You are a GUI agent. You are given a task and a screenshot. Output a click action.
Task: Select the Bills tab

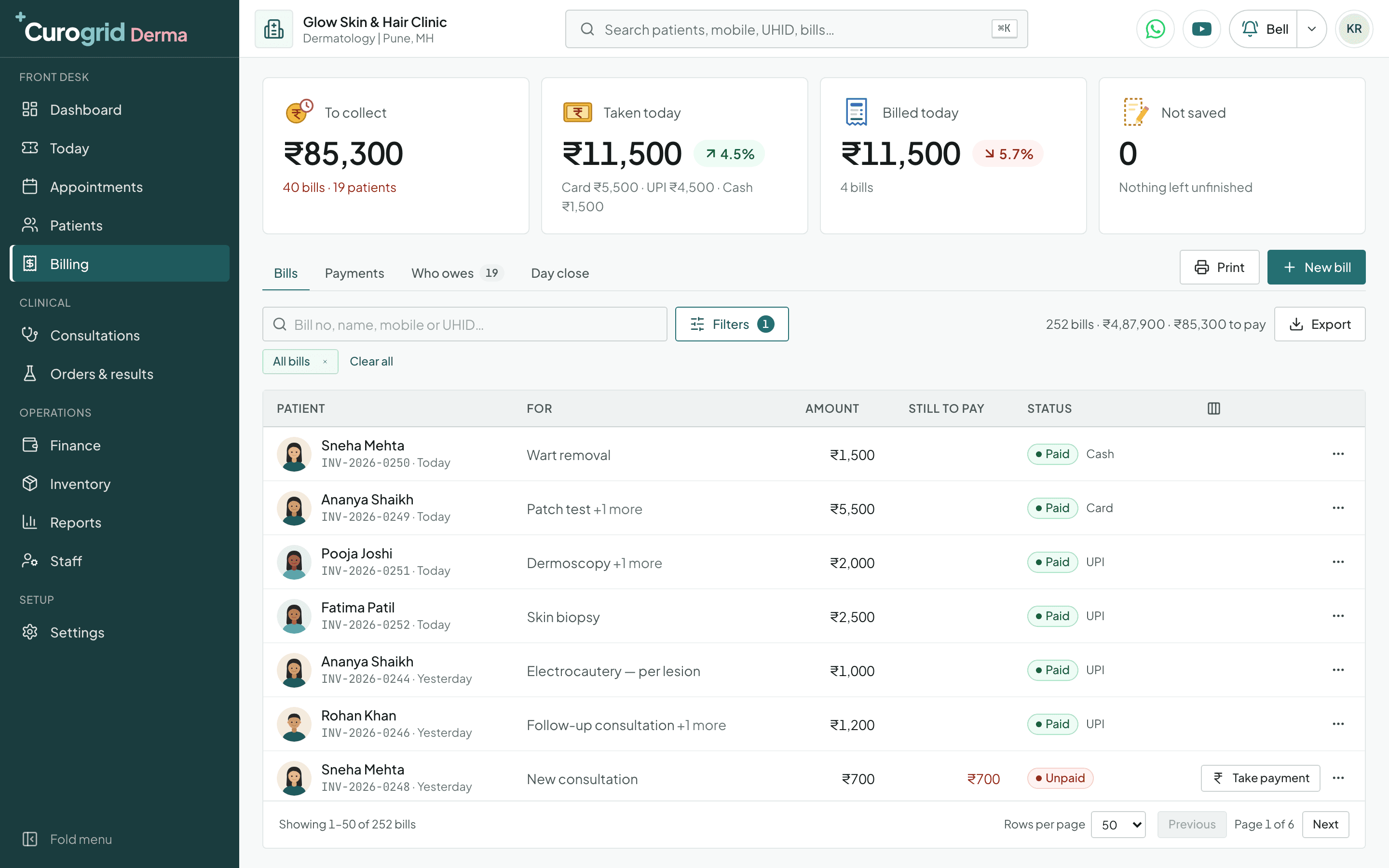coord(286,273)
